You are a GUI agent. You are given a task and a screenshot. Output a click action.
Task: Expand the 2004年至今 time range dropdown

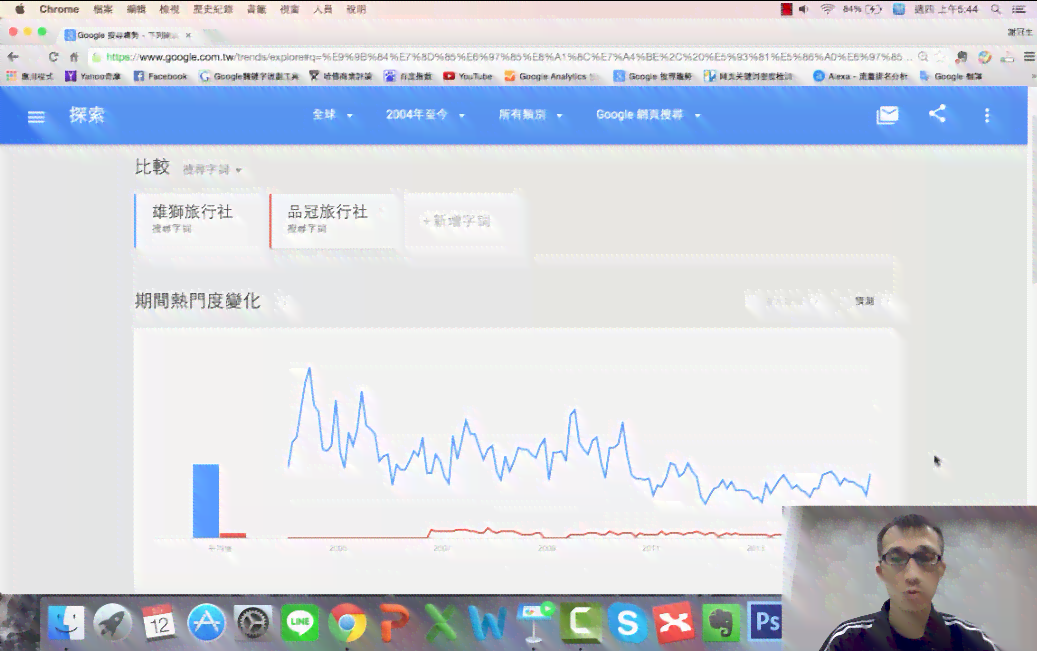[425, 115]
